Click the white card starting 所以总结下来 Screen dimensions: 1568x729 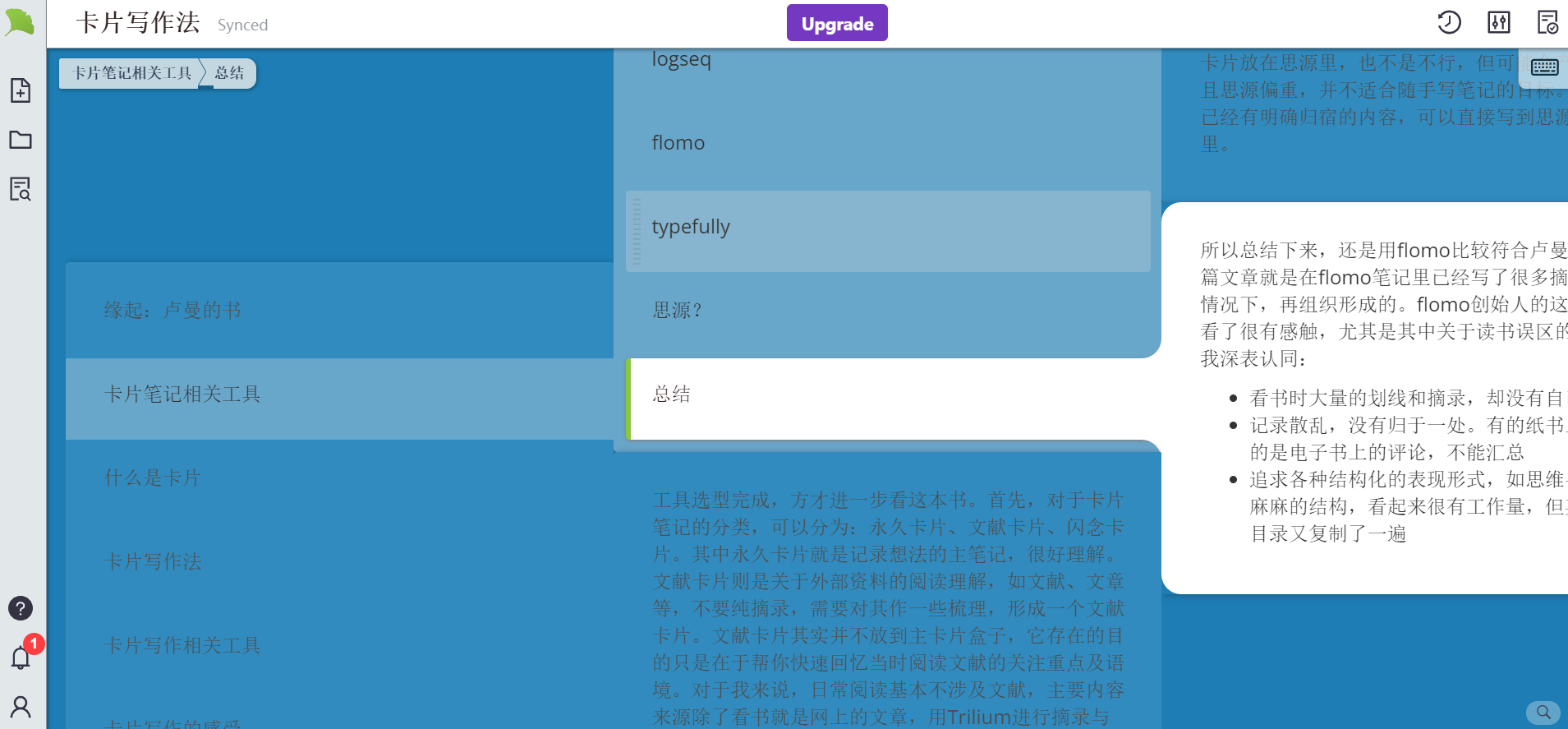point(1364,398)
